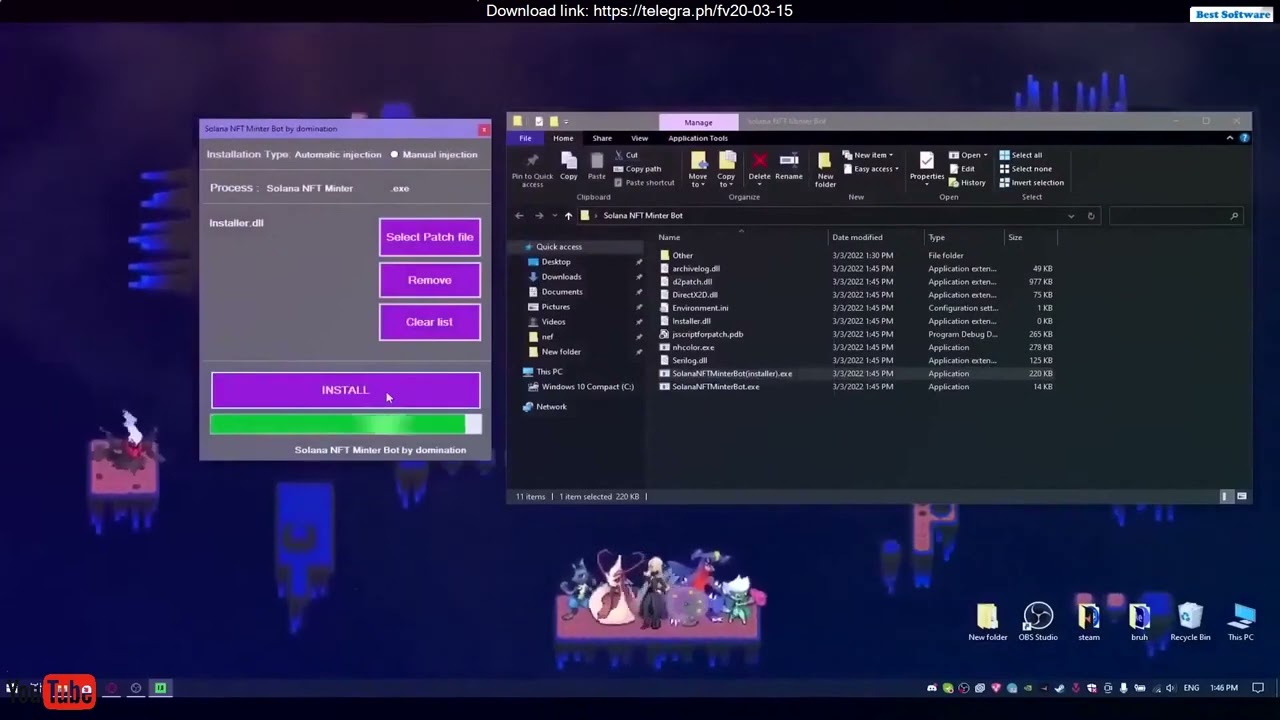Screen dimensions: 1280x720
Task: Open the Application Tools tab
Action: (698, 138)
